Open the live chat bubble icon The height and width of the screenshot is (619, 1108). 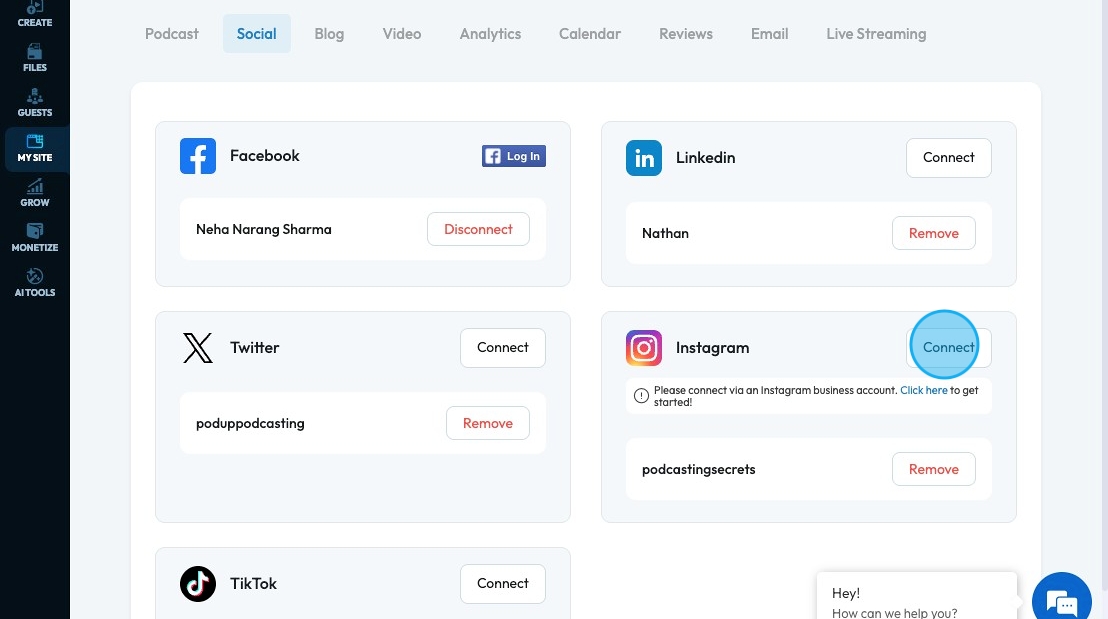(x=1061, y=601)
